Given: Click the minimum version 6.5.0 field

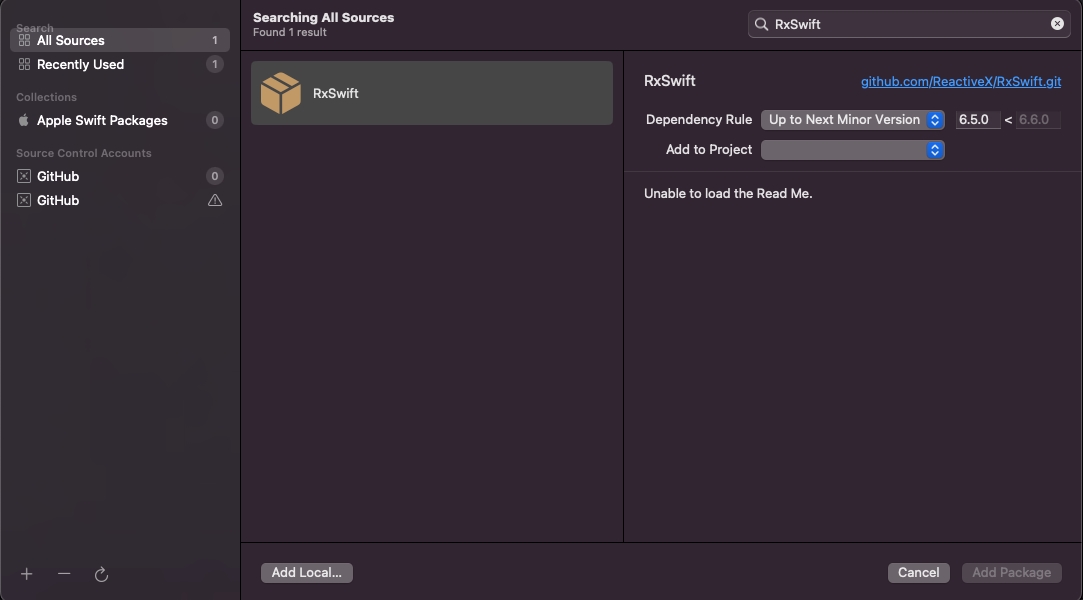Looking at the screenshot, I should coord(977,120).
